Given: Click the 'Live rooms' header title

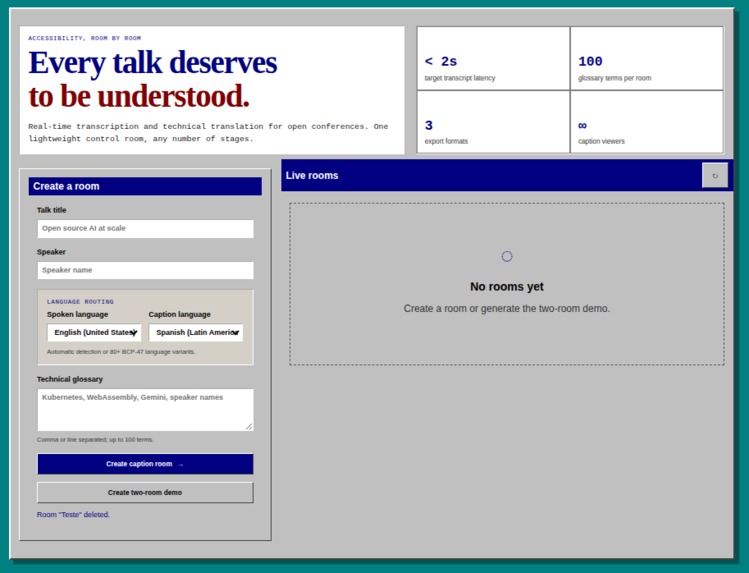Looking at the screenshot, I should pyautogui.click(x=312, y=175).
